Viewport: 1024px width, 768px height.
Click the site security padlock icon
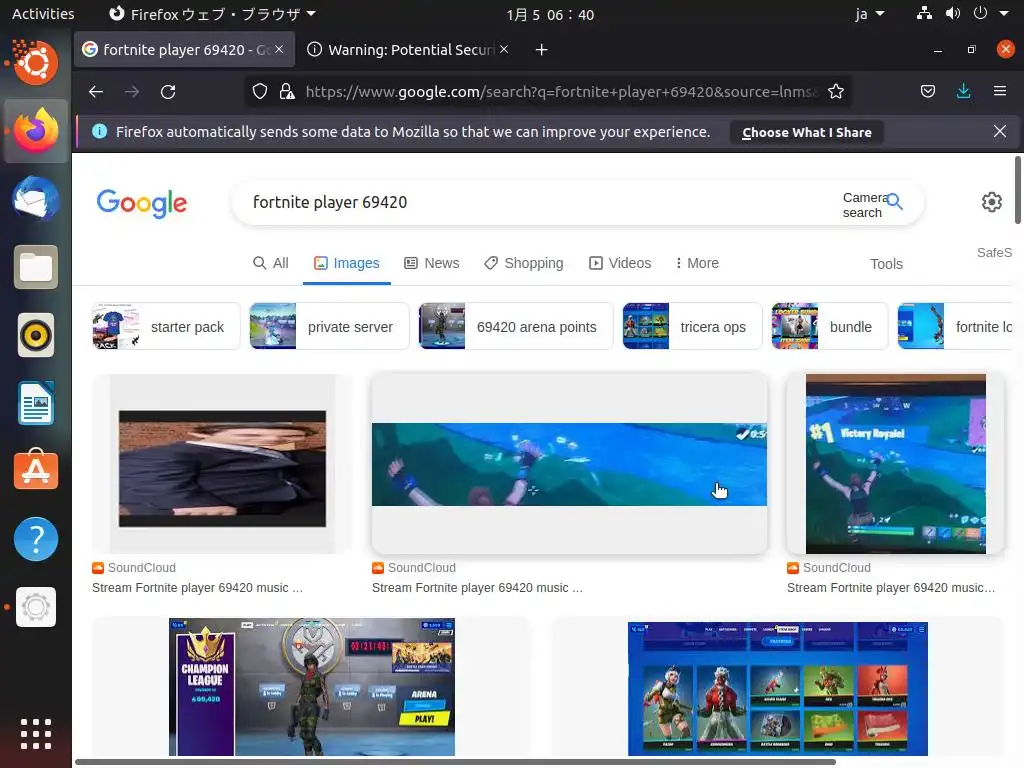click(287, 91)
